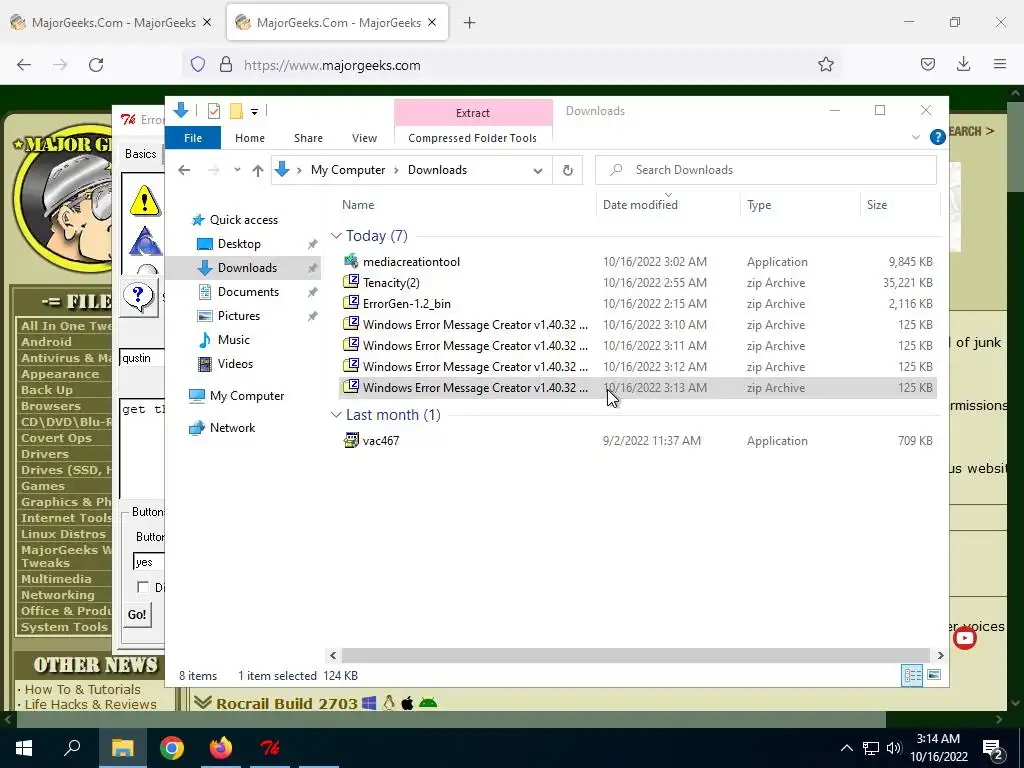The height and width of the screenshot is (768, 1024).
Task: Select My Computer in navigation pane
Action: pos(246,396)
